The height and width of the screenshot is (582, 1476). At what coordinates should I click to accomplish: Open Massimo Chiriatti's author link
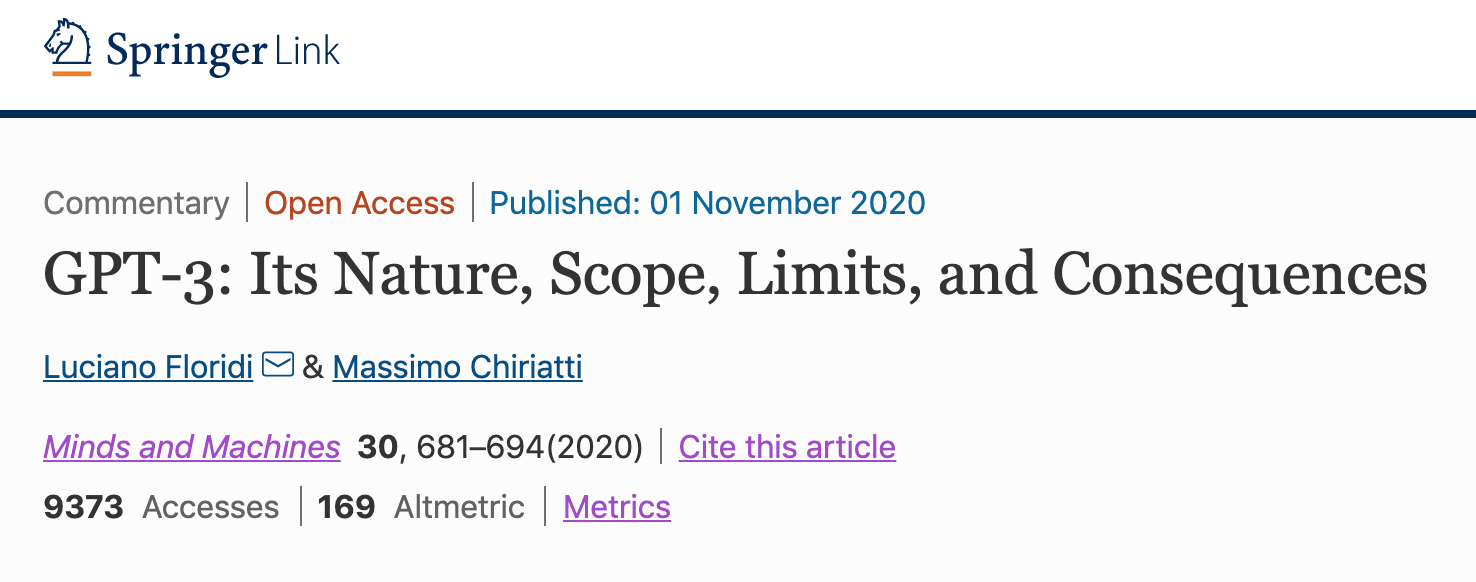(457, 367)
